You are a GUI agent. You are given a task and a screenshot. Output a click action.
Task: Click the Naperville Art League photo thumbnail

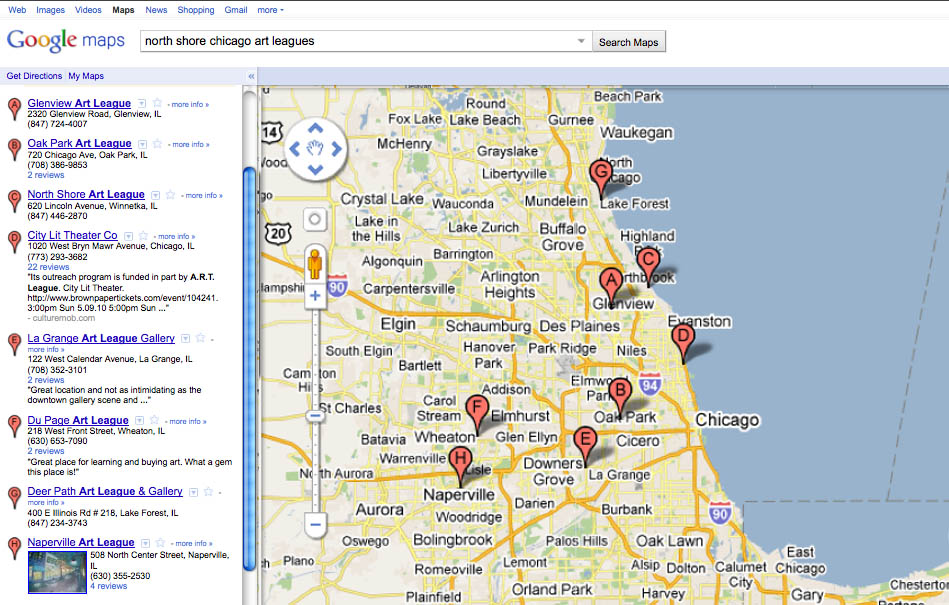tap(57, 572)
